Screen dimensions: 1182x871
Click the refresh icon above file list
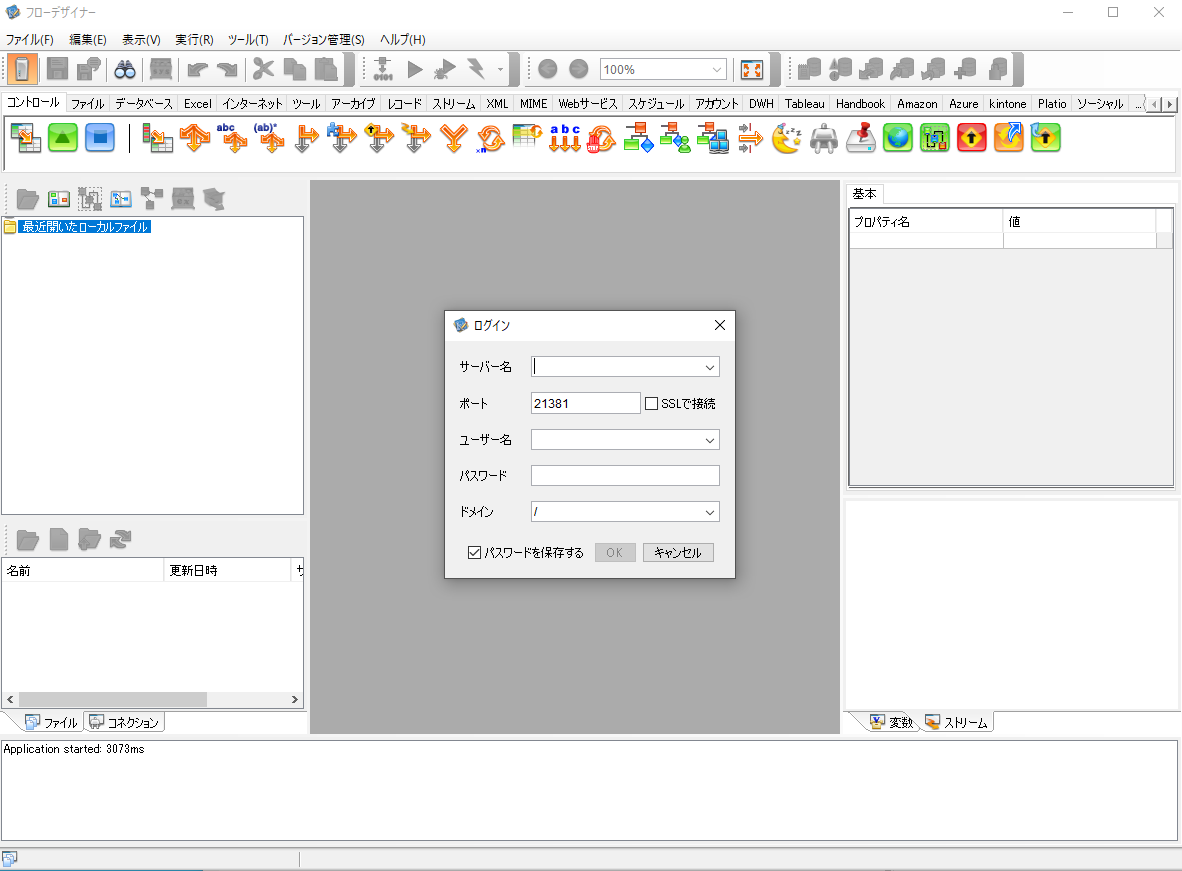point(121,539)
